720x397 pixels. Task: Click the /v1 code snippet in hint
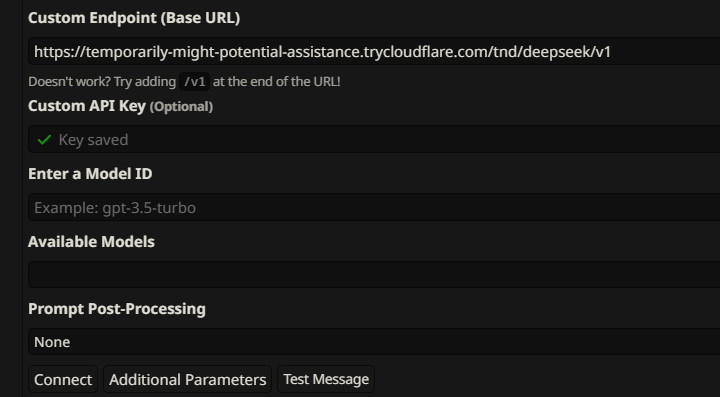point(194,82)
